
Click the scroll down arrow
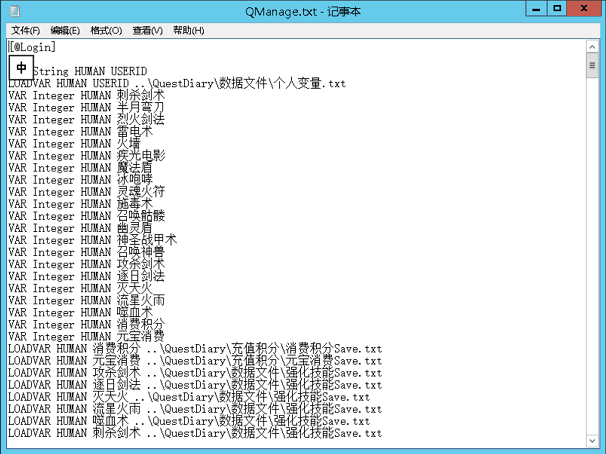[x=592, y=440]
